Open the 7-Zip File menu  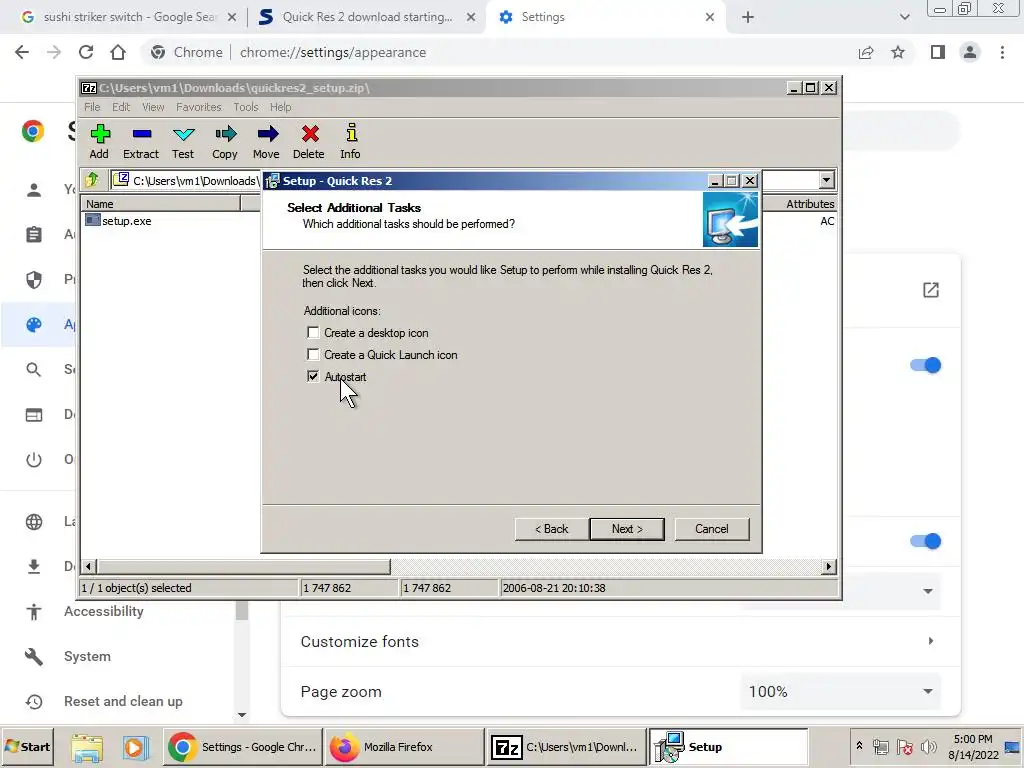tap(92, 107)
